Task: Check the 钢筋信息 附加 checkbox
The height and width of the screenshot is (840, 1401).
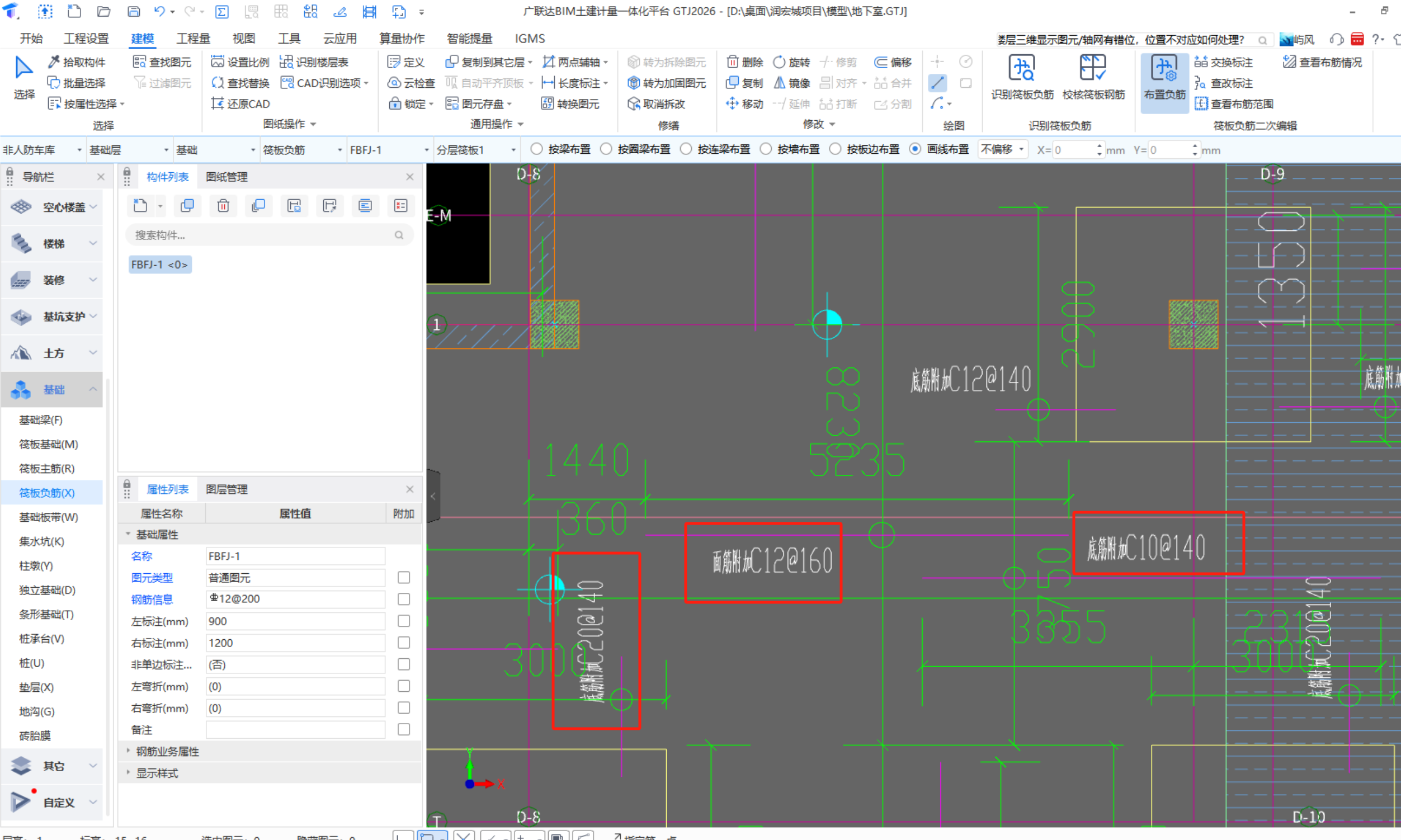Action: click(404, 599)
